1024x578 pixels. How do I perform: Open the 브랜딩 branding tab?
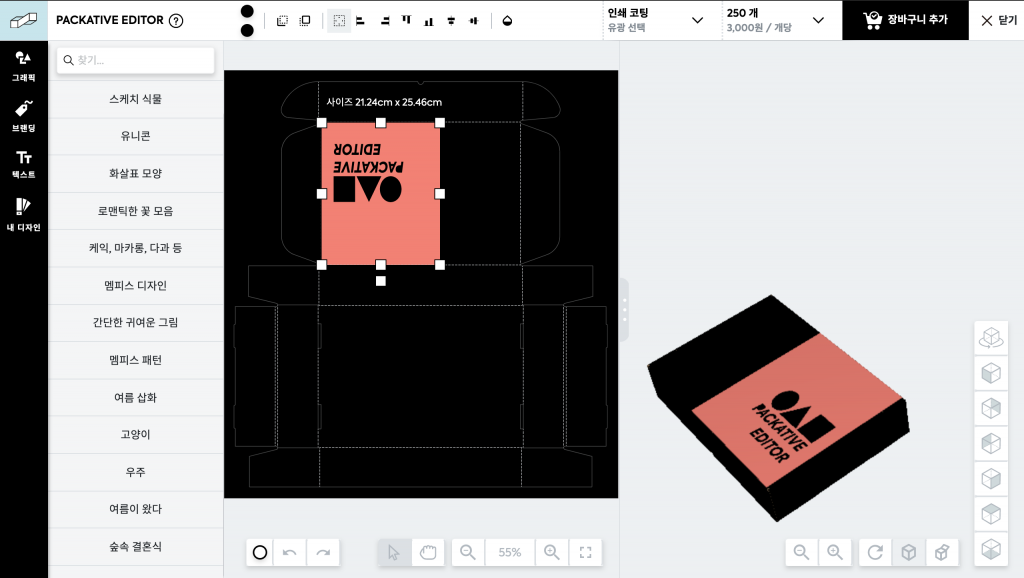click(24, 116)
